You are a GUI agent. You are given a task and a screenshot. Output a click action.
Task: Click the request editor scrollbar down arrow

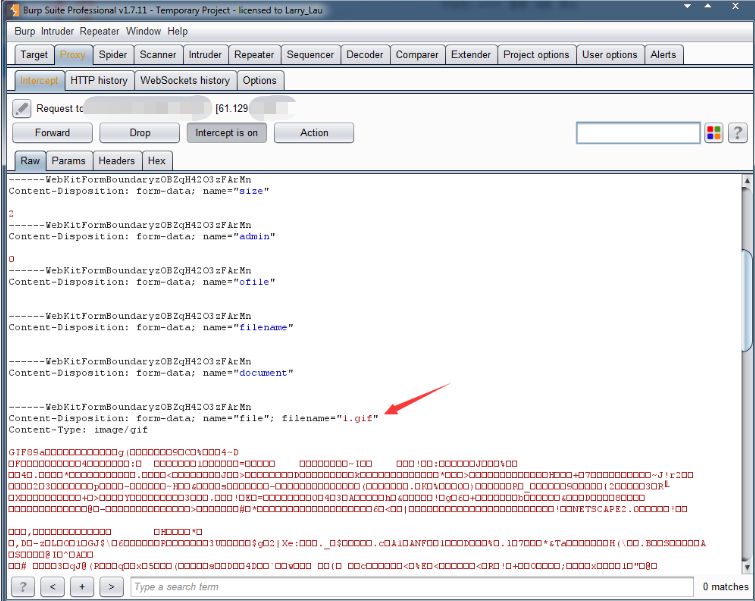coord(747,567)
